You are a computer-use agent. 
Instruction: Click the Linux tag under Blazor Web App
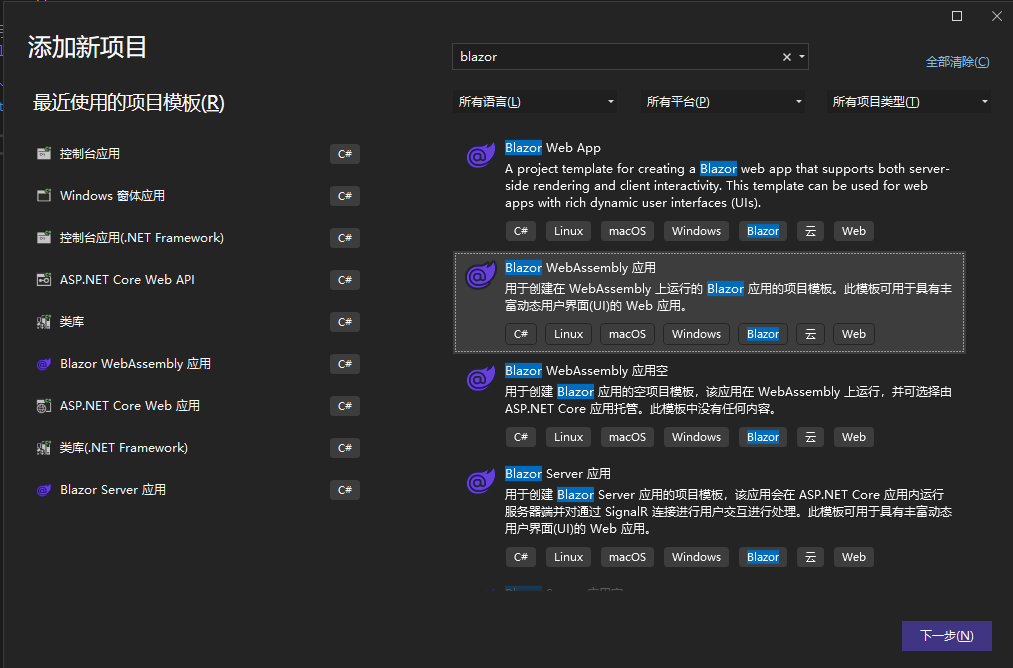coord(569,231)
